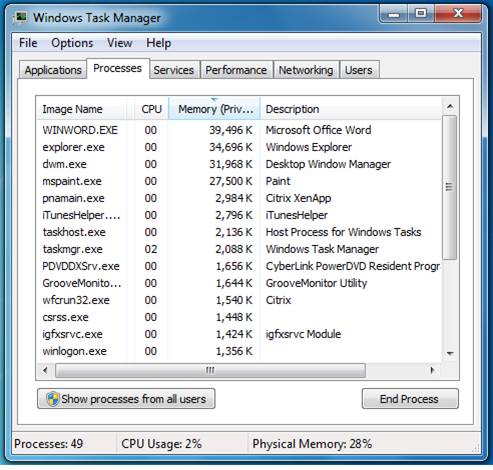Select the WINWORD.EXE process
This screenshot has height=470, width=493.
239,130
